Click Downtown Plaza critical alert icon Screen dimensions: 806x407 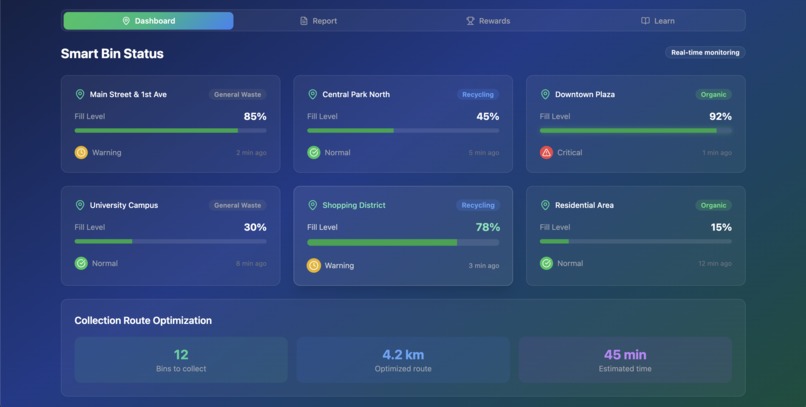[x=546, y=153]
